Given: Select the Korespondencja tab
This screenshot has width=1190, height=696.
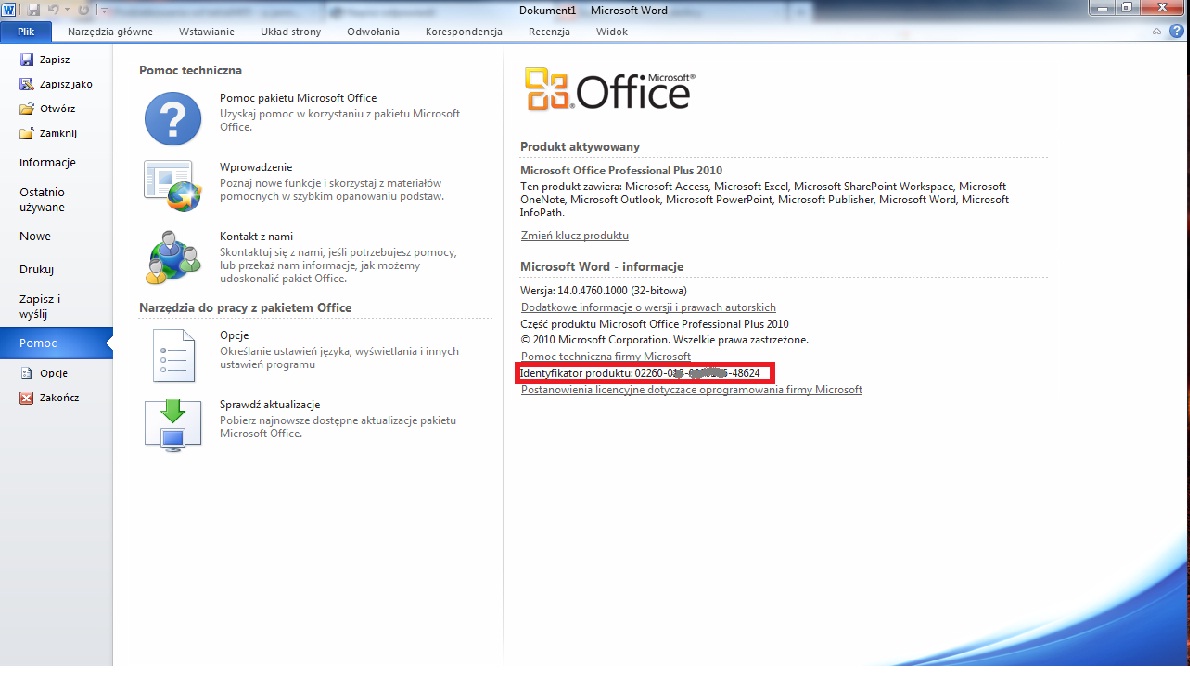Looking at the screenshot, I should click(x=464, y=32).
